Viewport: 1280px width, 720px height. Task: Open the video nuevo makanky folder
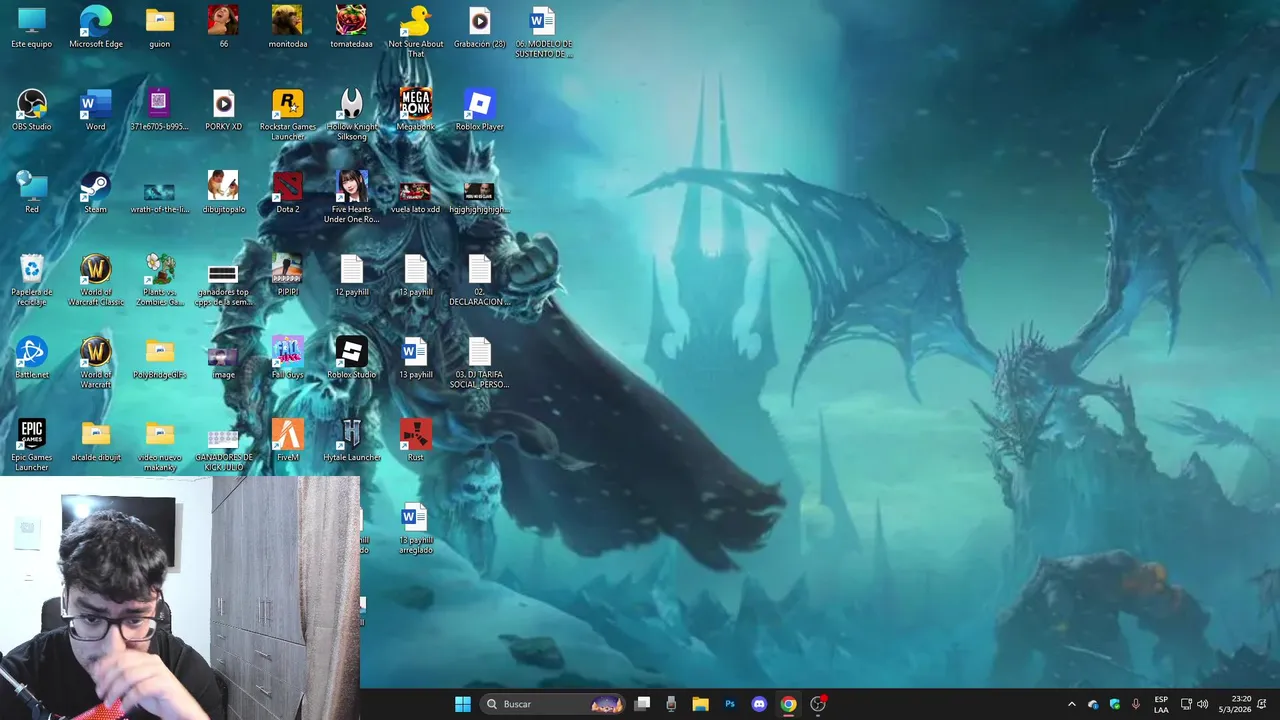coord(159,445)
